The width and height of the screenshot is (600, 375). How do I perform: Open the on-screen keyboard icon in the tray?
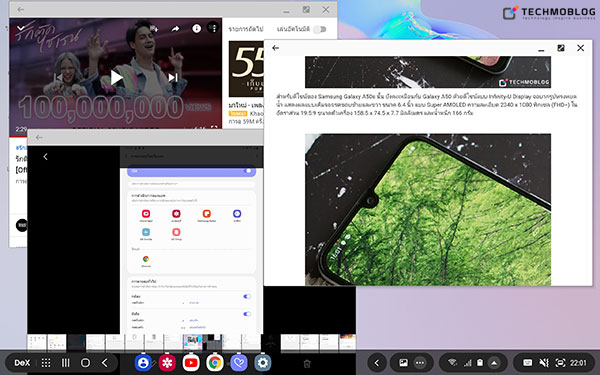[x=527, y=363]
